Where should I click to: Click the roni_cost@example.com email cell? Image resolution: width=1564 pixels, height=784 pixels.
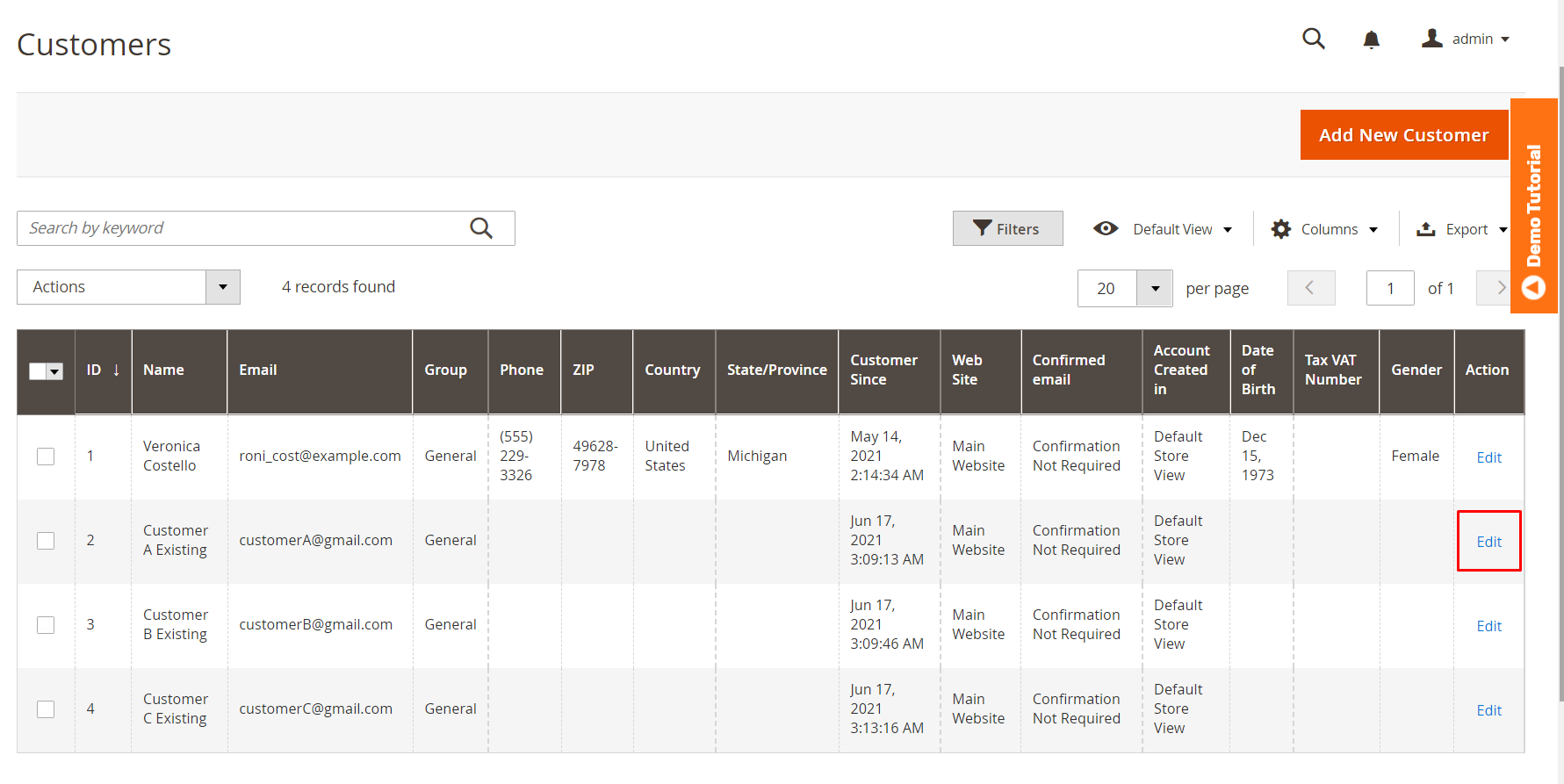click(x=320, y=457)
